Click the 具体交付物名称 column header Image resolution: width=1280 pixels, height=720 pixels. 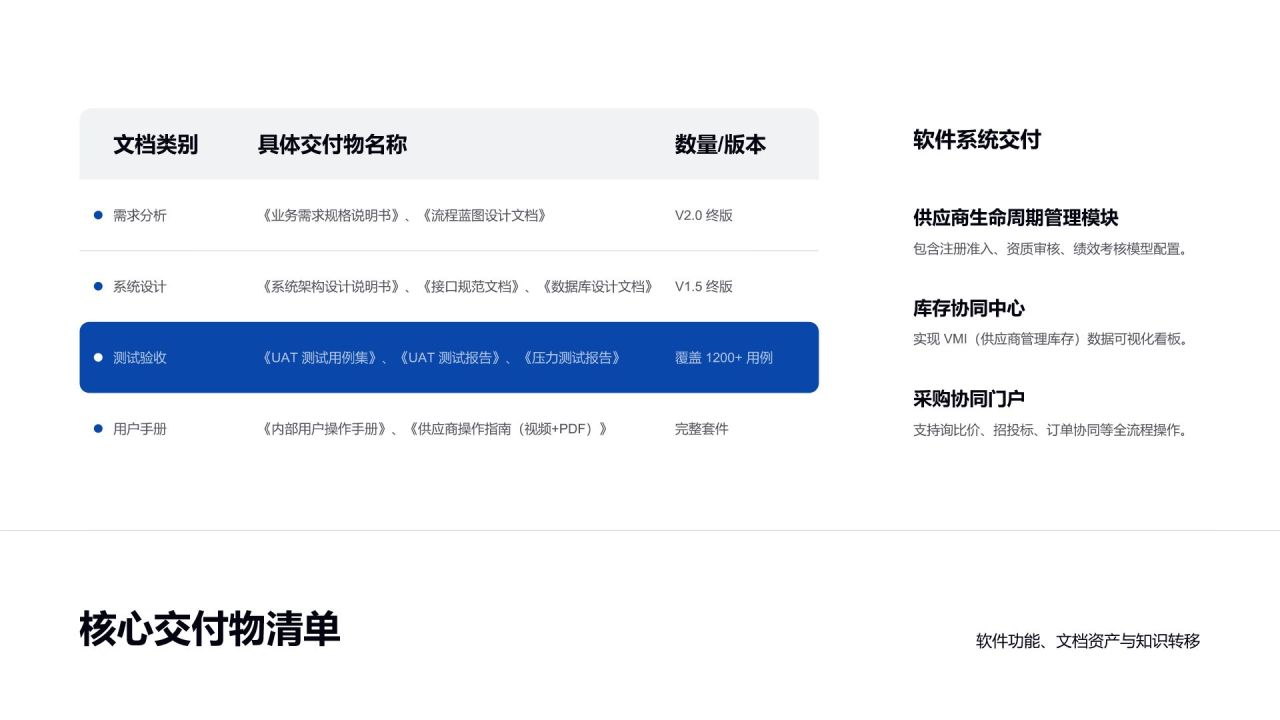pyautogui.click(x=332, y=144)
